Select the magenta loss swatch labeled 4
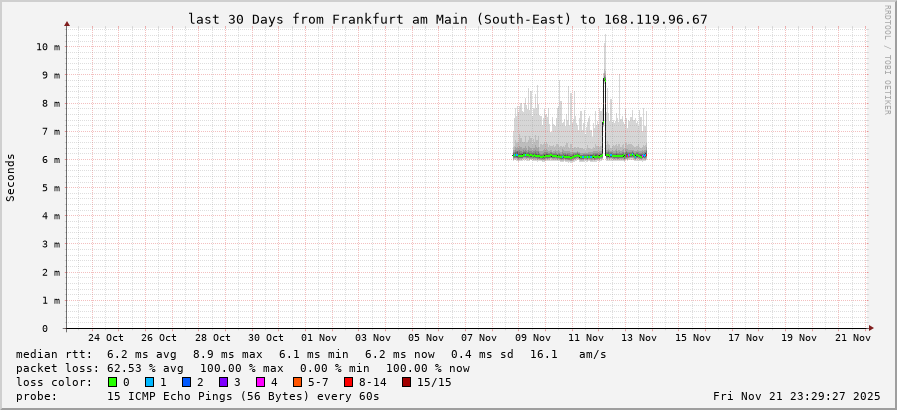Screen dimensions: 897x410 261,382
